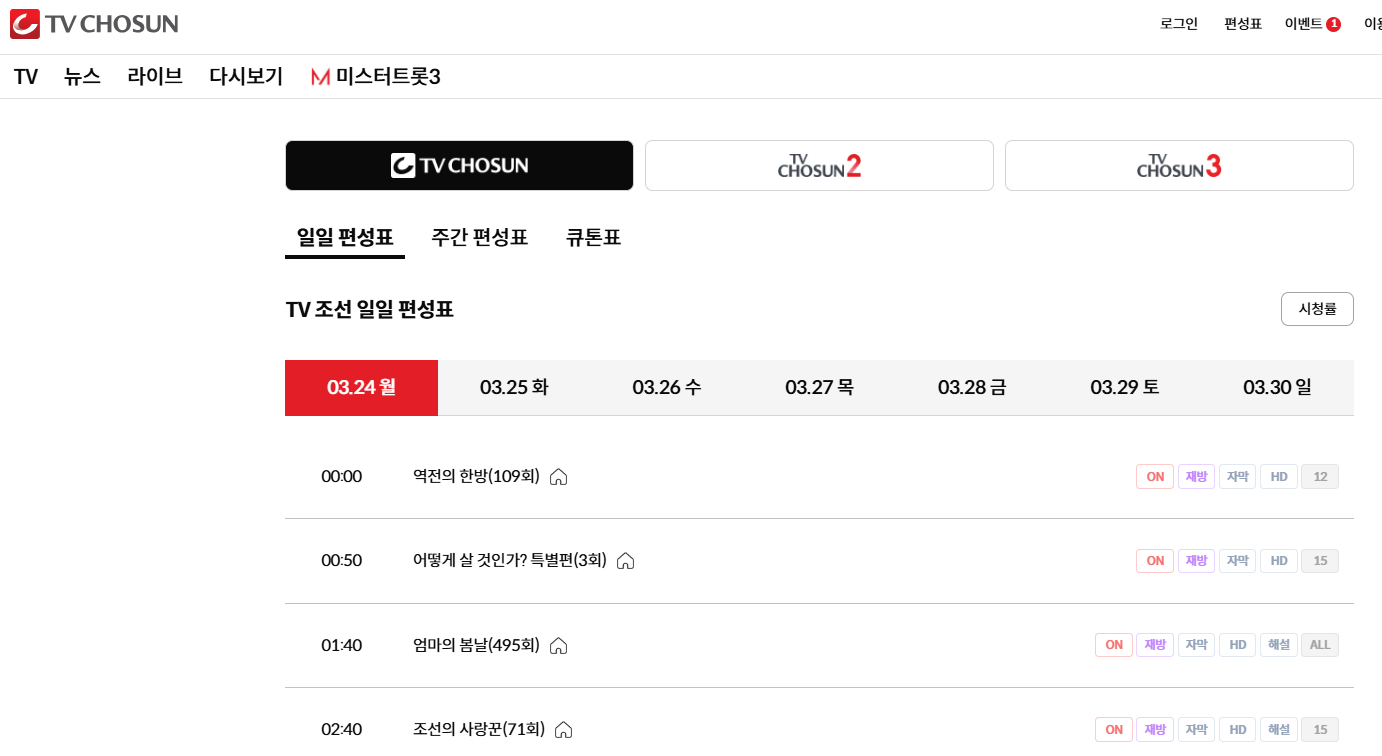The height and width of the screenshot is (756, 1382).
Task: Switch to the TV CHOSUN2 channel
Action: (x=818, y=165)
